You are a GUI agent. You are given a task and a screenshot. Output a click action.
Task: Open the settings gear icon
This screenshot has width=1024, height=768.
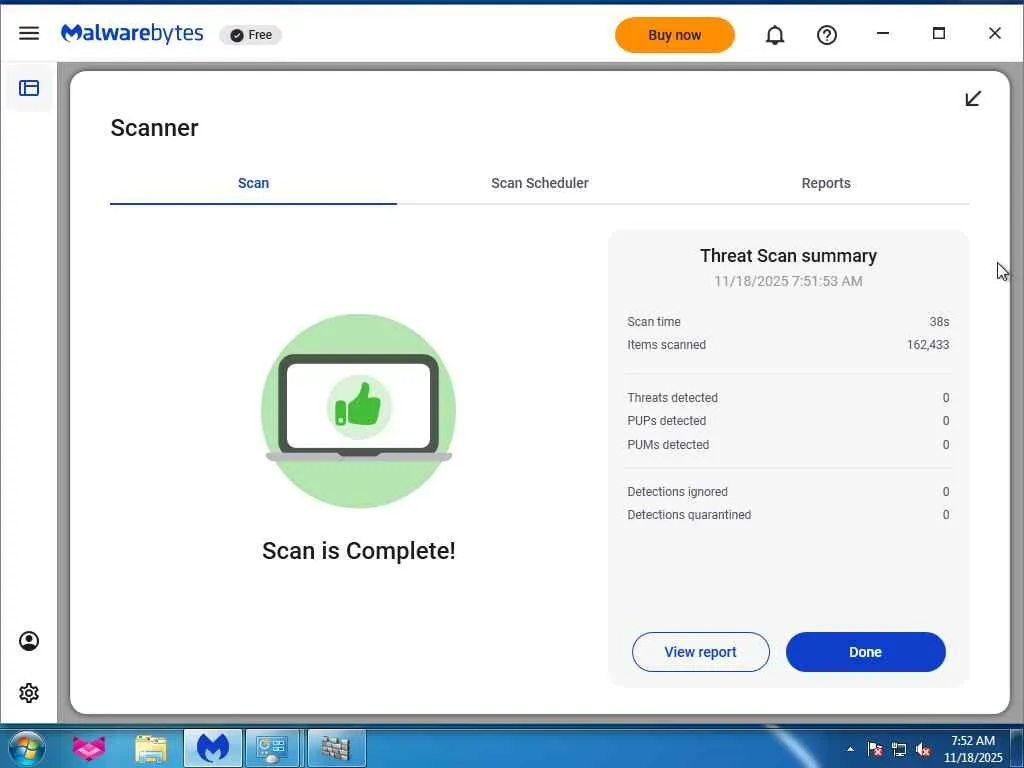[x=29, y=693]
